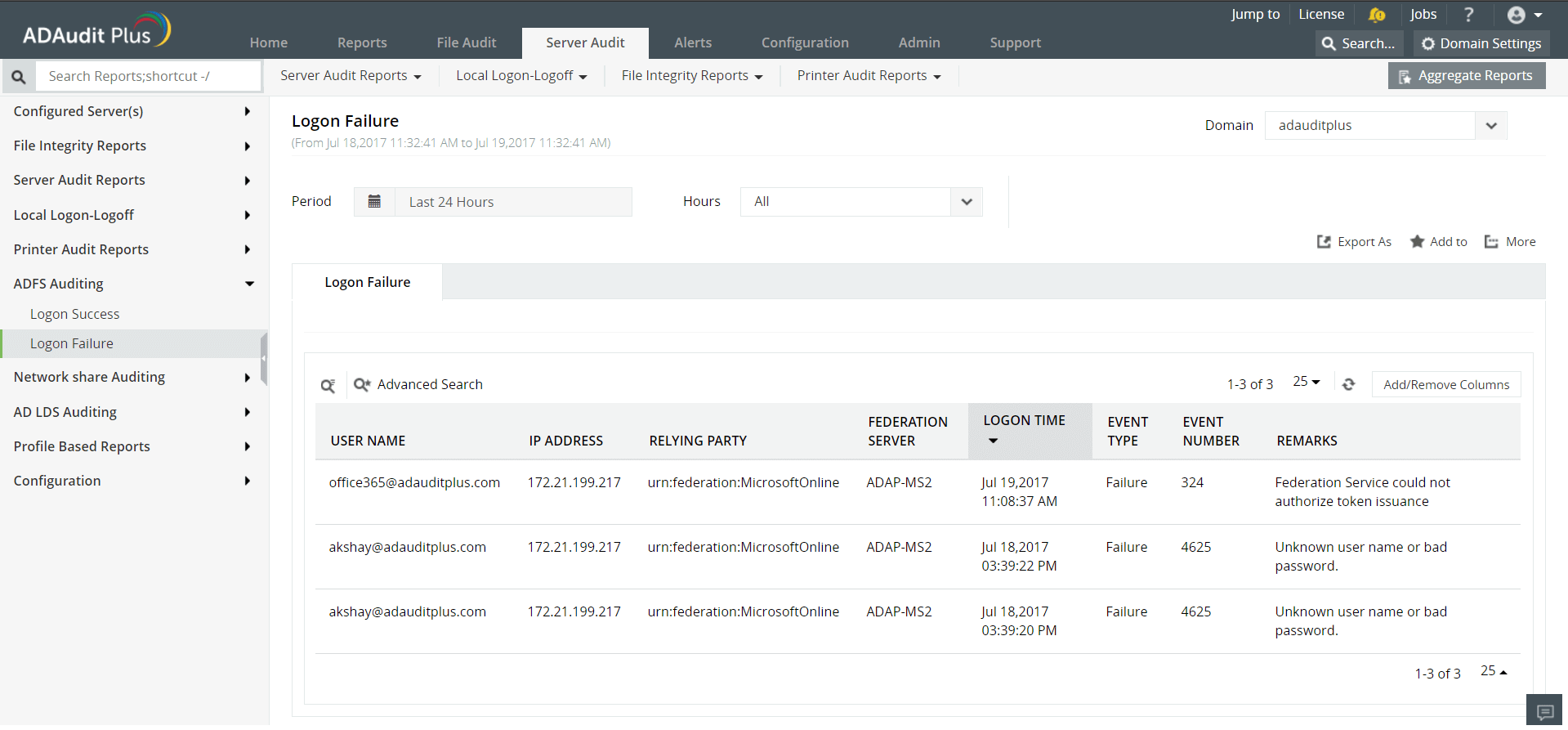Click Add/Remove Columns button

pyautogui.click(x=1446, y=384)
